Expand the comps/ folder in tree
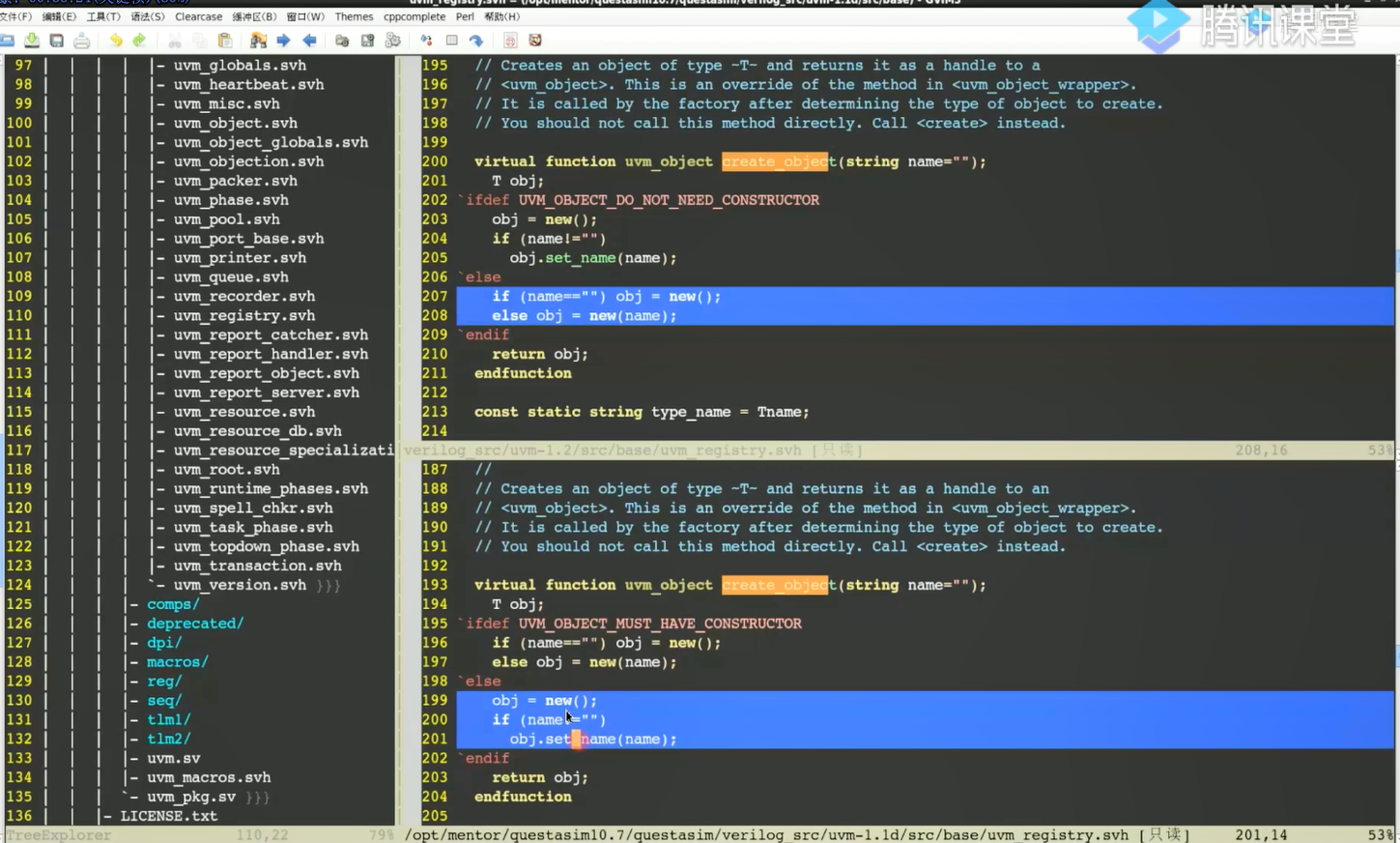 pos(173,604)
